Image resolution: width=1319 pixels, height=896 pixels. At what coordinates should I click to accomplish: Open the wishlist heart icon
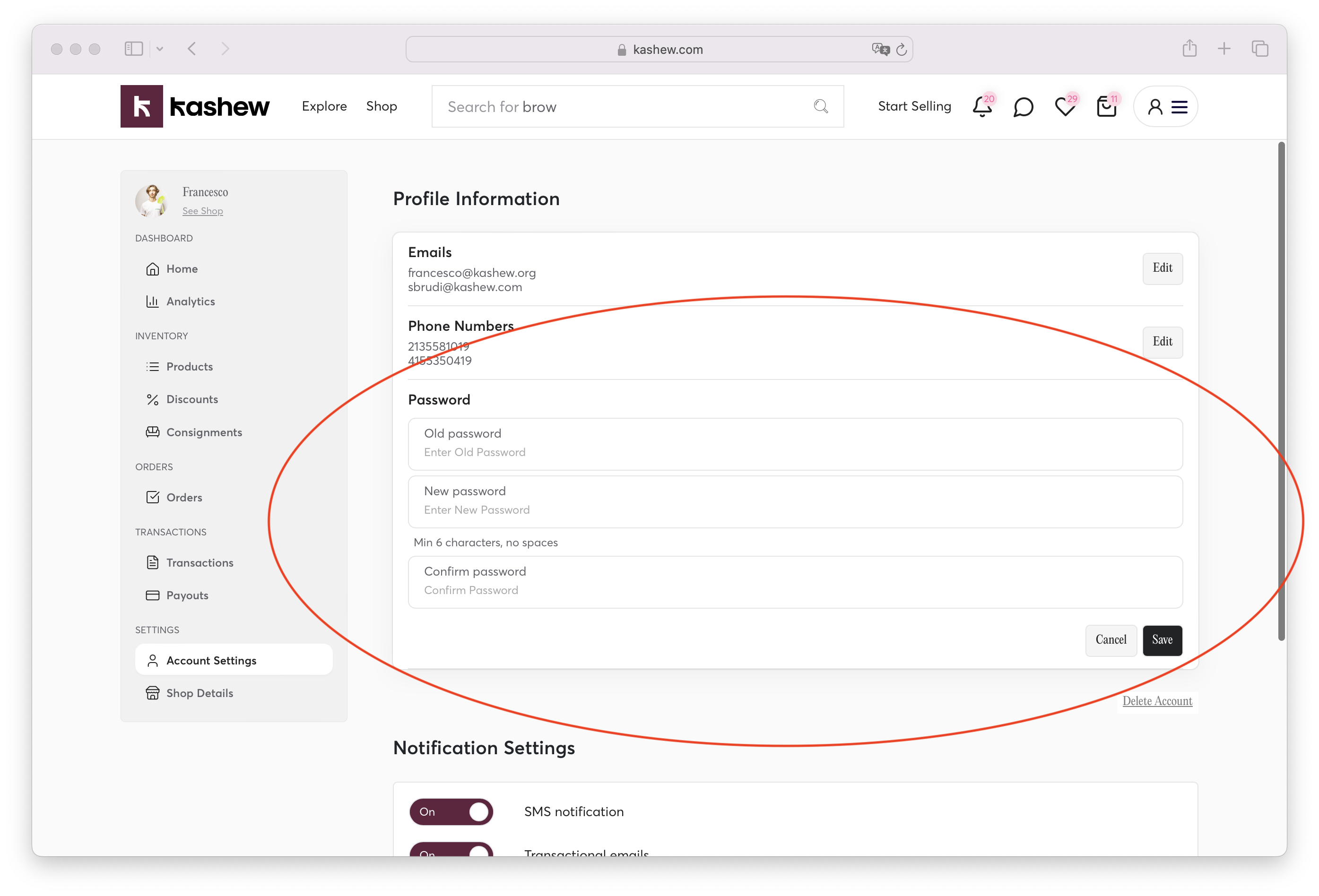tap(1065, 107)
